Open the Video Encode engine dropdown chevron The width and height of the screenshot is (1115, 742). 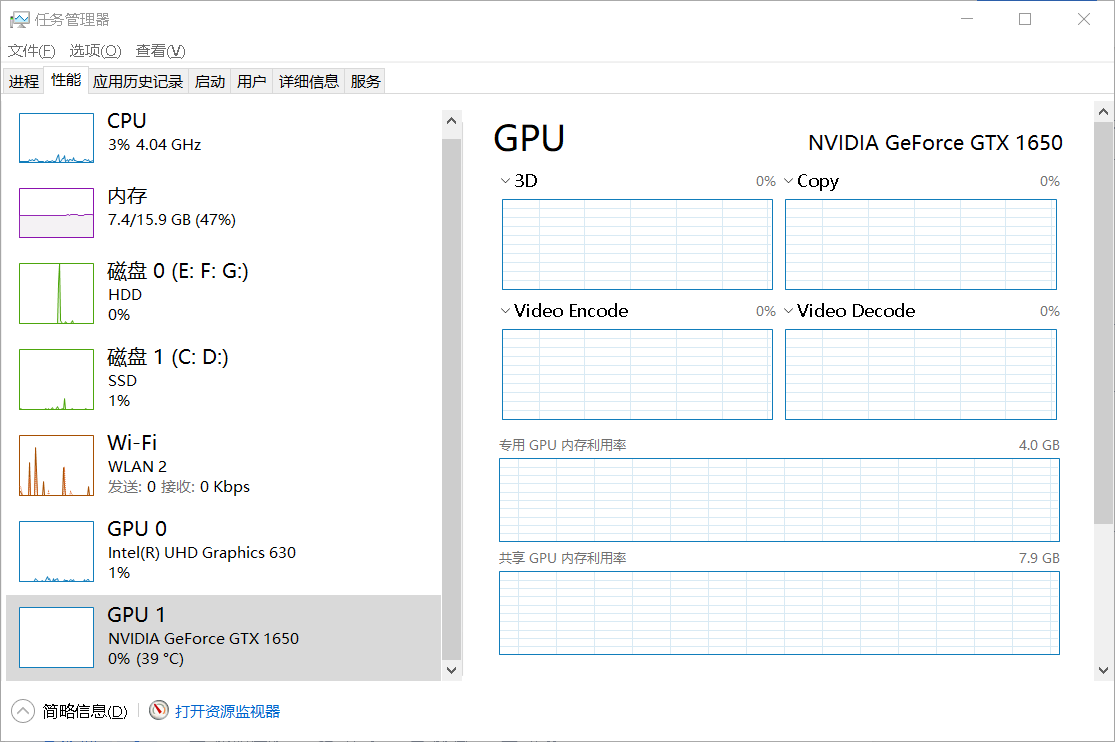(x=505, y=311)
